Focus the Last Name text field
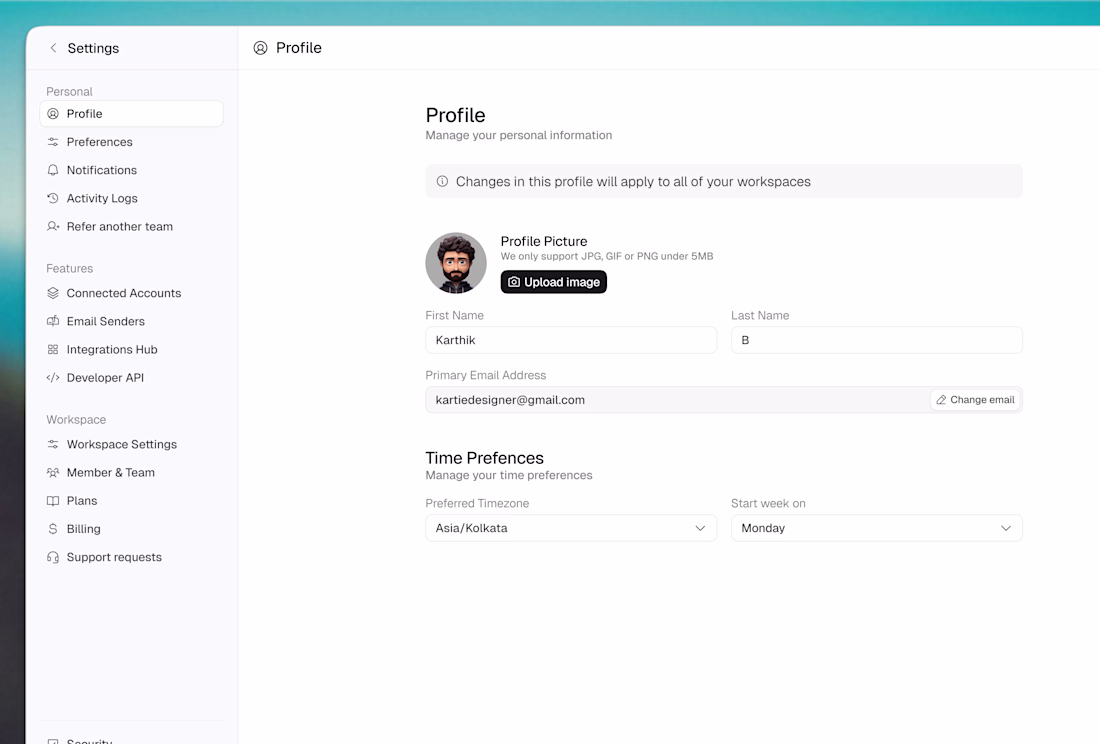1100x744 pixels. [x=876, y=340]
